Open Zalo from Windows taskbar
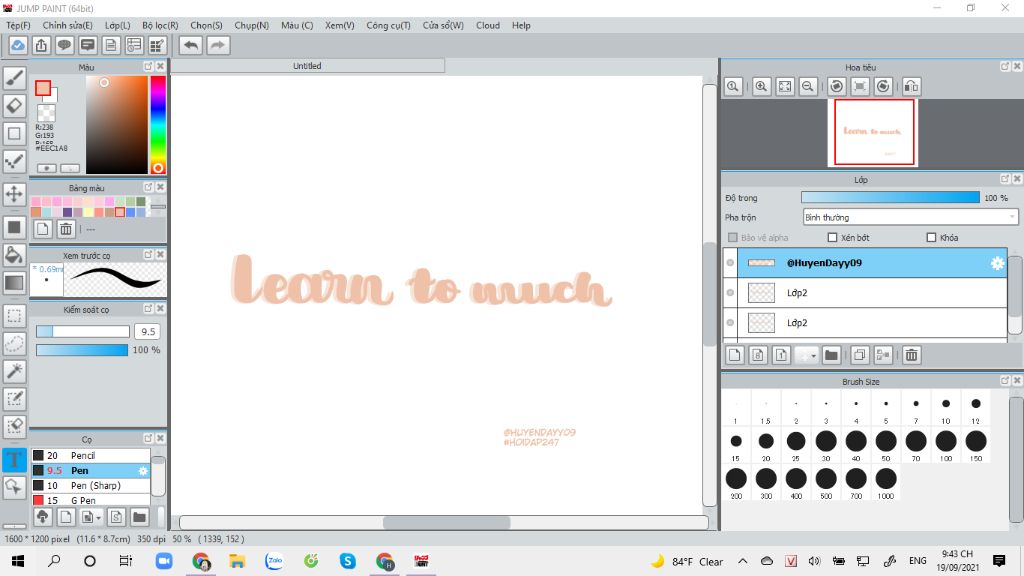This screenshot has width=1024, height=576. point(274,561)
